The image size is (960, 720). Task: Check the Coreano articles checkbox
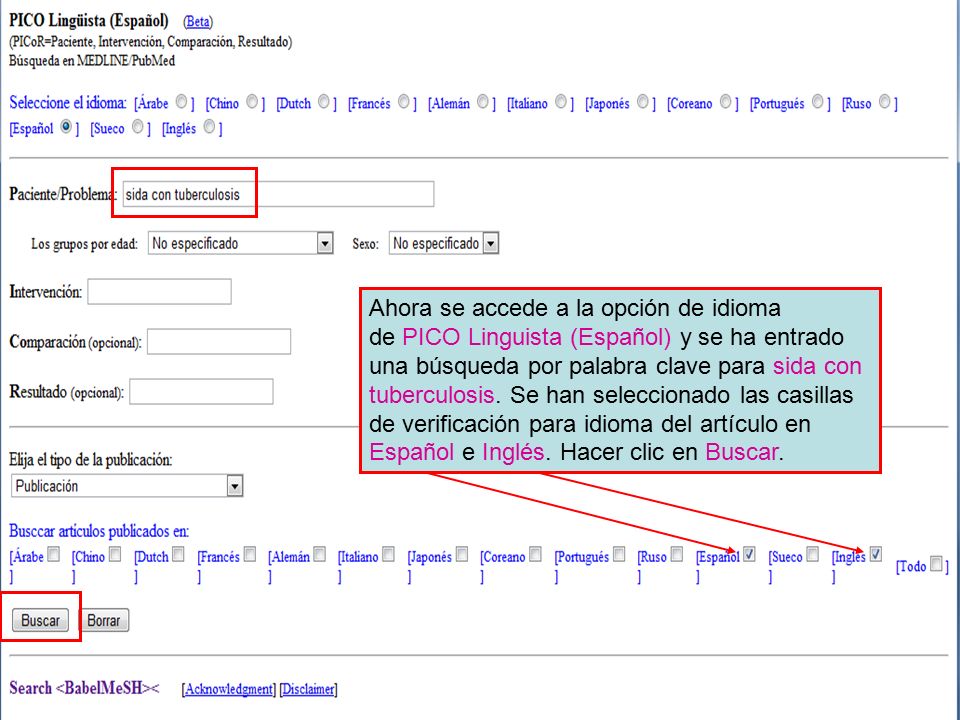pyautogui.click(x=536, y=554)
